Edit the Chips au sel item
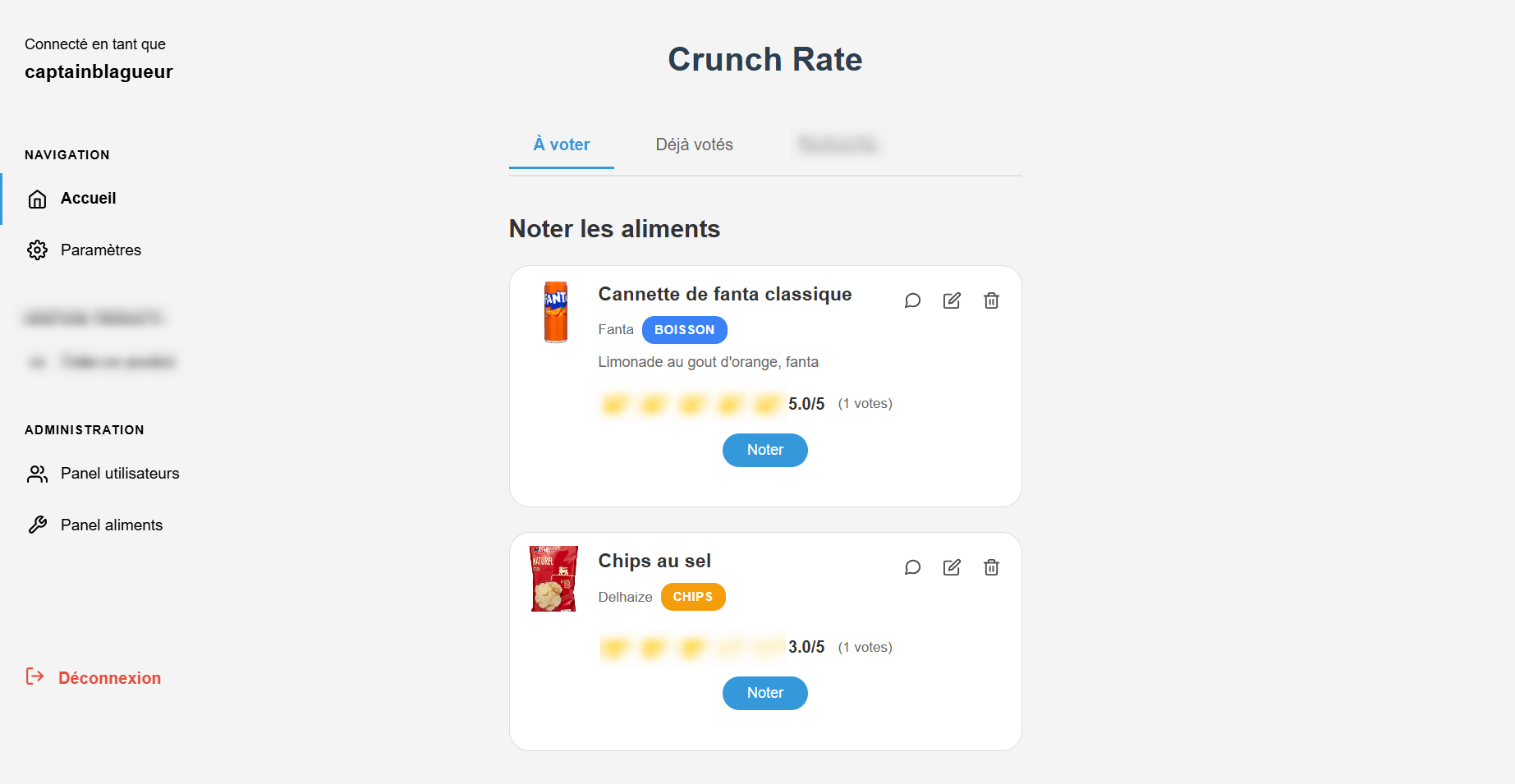Viewport: 1515px width, 784px height. pyautogui.click(x=952, y=567)
